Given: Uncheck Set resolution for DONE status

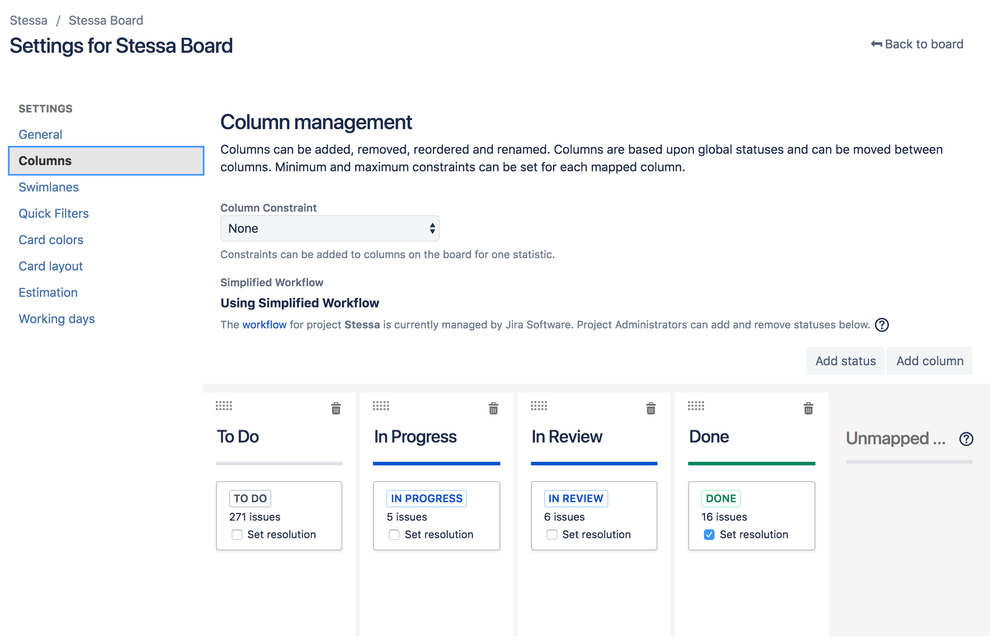Looking at the screenshot, I should point(709,535).
